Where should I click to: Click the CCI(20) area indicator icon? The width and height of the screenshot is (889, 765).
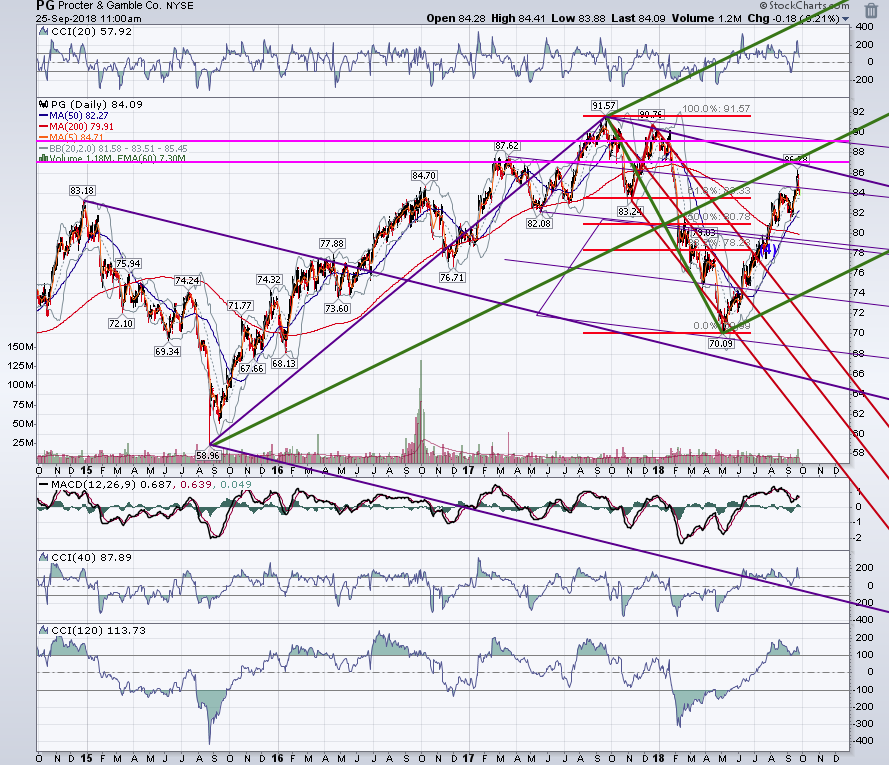click(x=44, y=32)
